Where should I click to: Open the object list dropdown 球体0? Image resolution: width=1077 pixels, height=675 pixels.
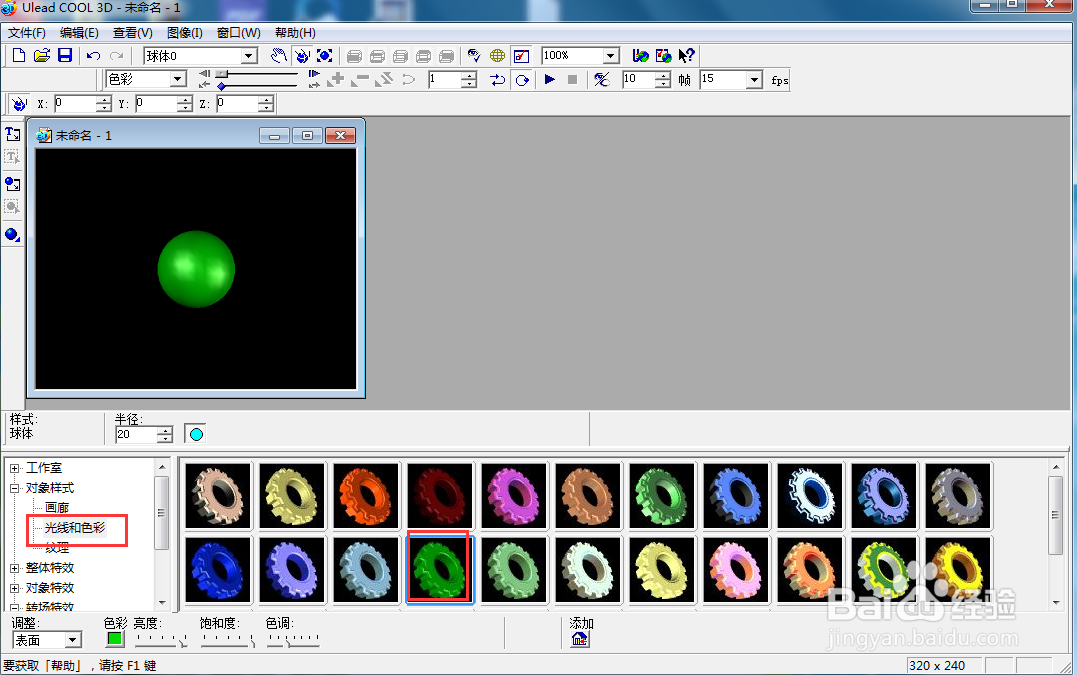[x=249, y=56]
